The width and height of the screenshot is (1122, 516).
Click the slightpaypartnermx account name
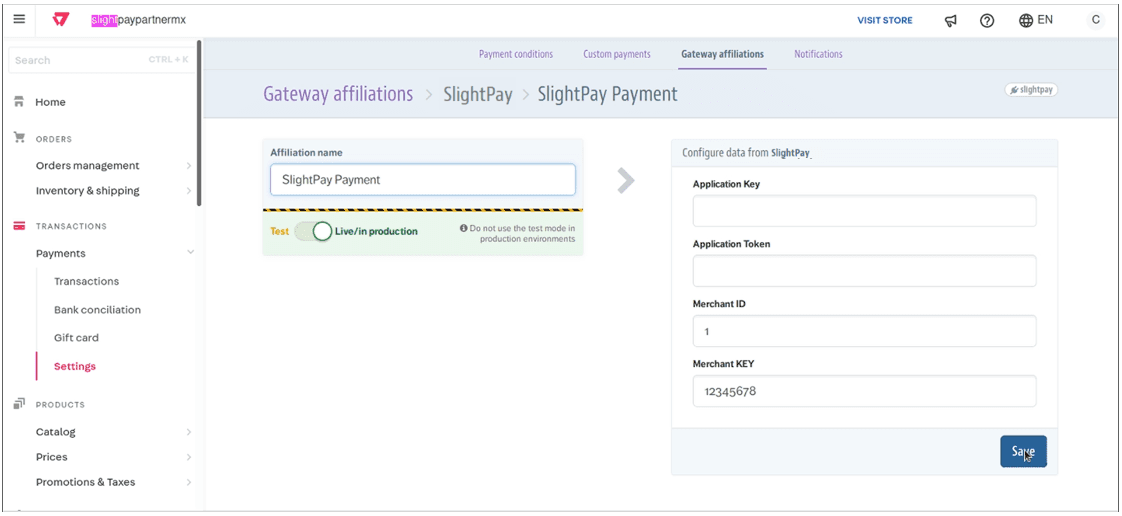coord(139,20)
